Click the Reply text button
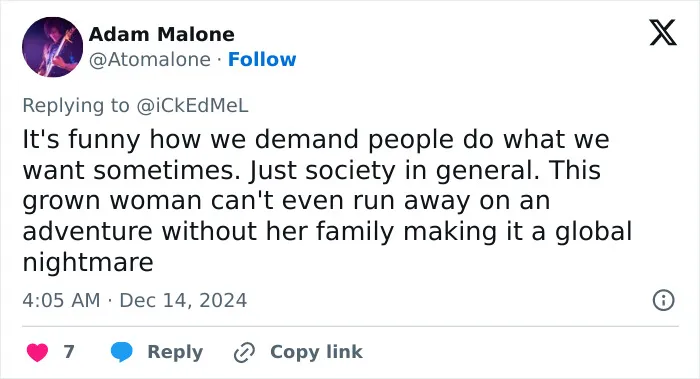The image size is (700, 379). [x=175, y=352]
